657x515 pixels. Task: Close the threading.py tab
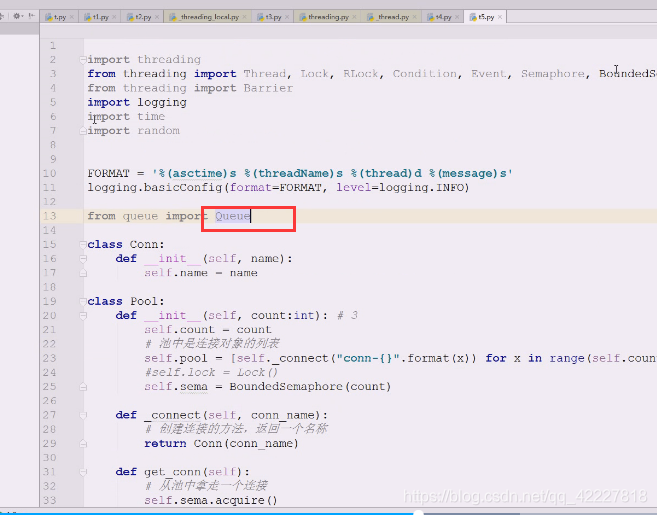354,17
